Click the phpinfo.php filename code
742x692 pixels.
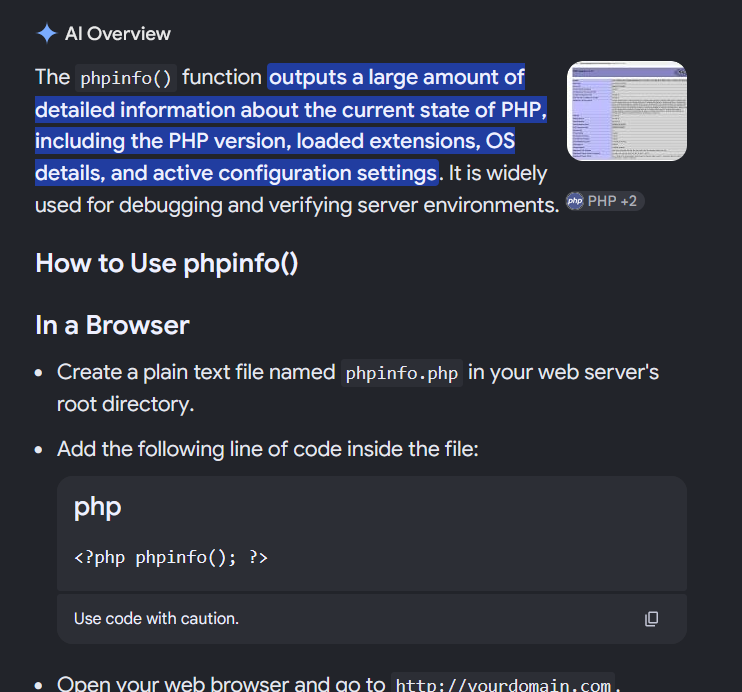point(402,373)
